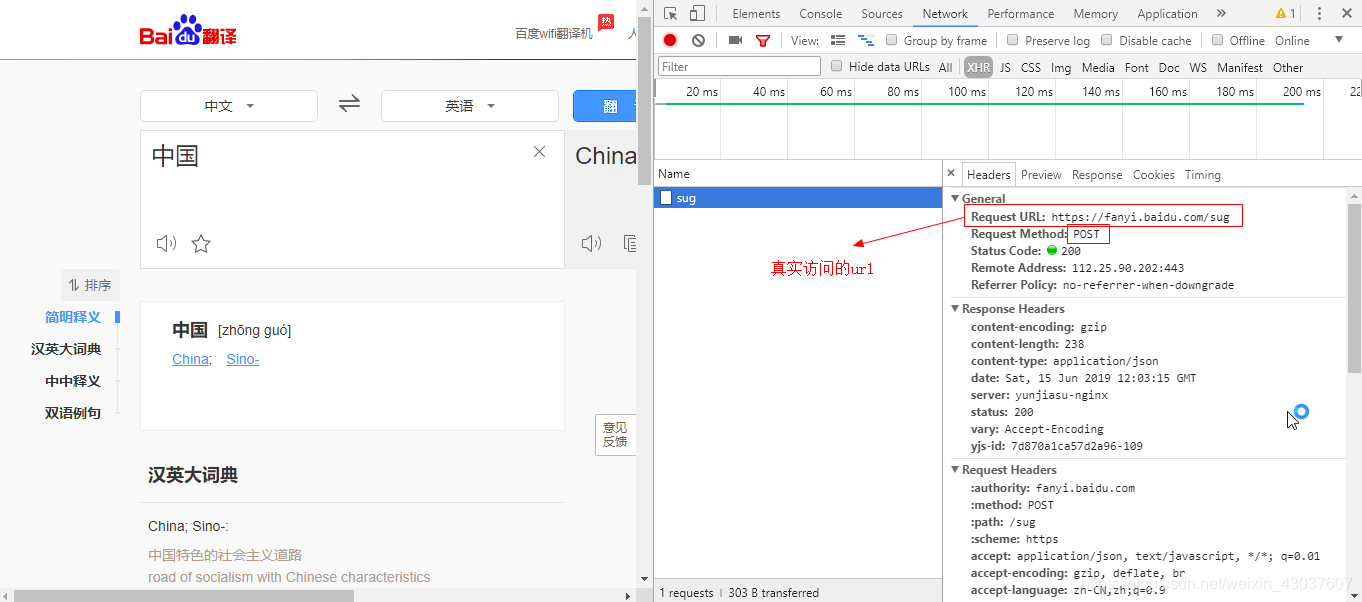Screen dimensions: 1362x602
Task: Enable Preserve log checkbox
Action: click(x=1013, y=40)
